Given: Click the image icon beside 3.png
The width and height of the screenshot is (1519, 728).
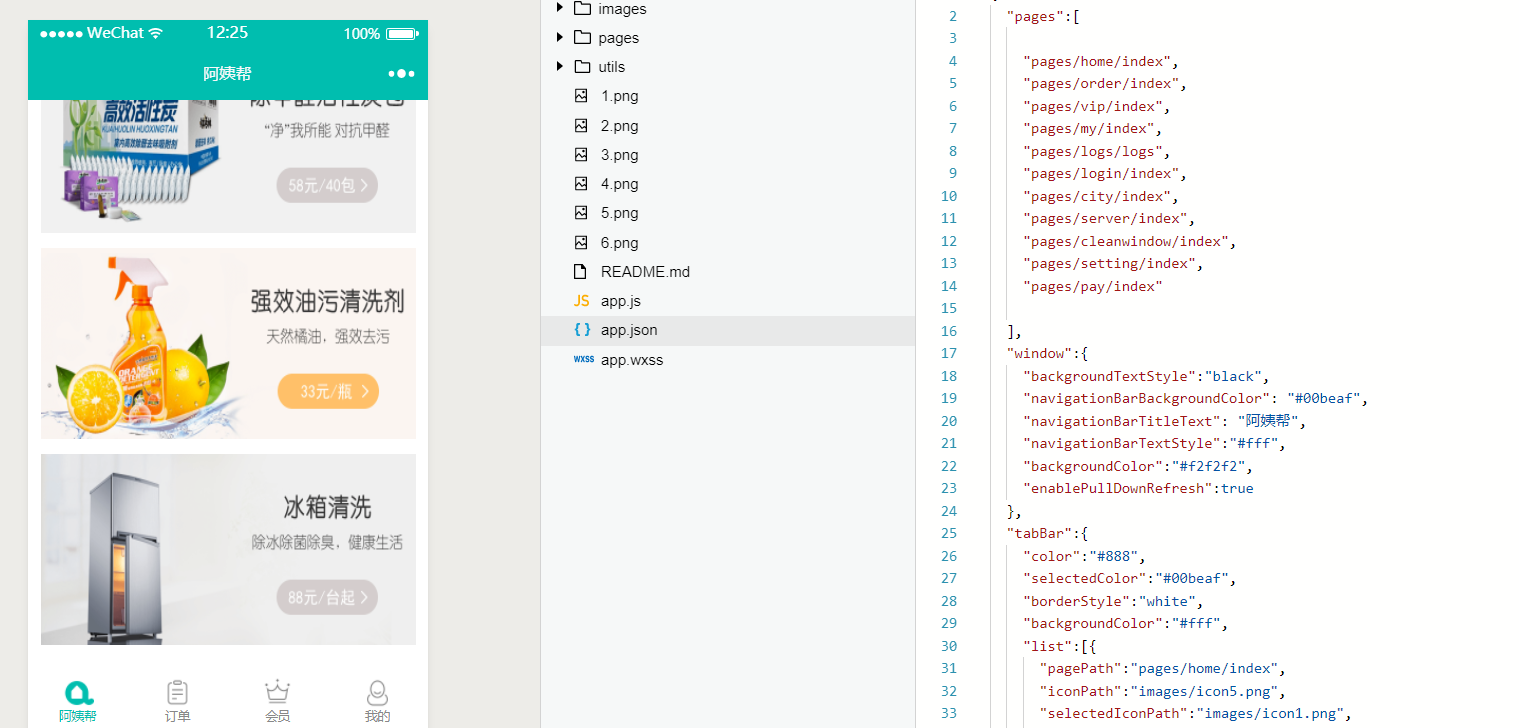Looking at the screenshot, I should [581, 155].
